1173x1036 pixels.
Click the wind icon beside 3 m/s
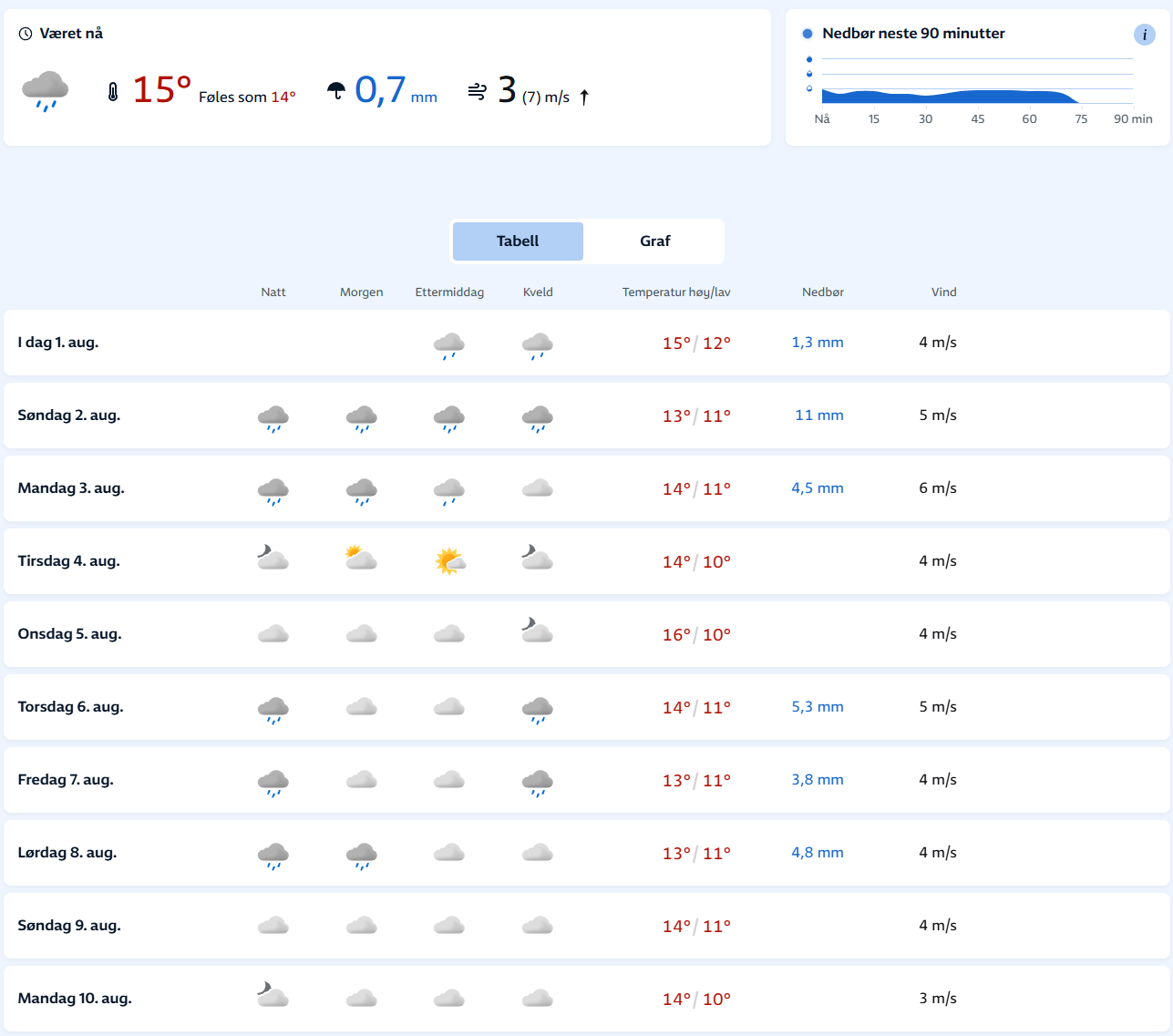[x=477, y=91]
